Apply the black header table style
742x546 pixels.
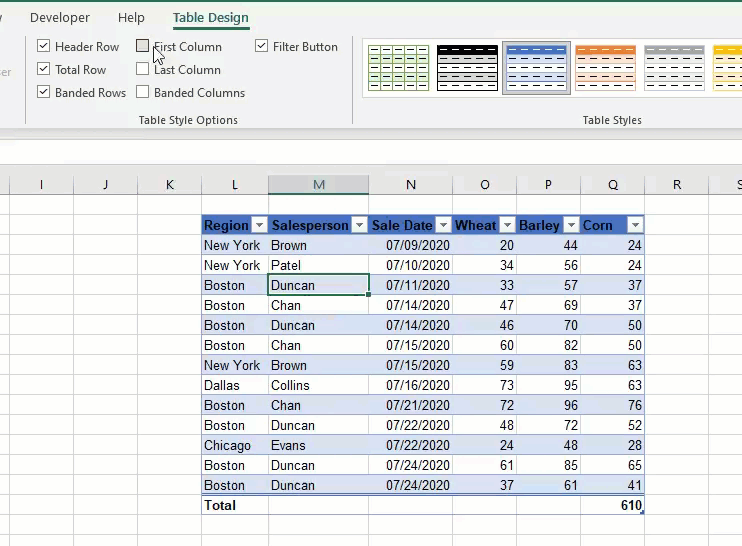(x=467, y=68)
